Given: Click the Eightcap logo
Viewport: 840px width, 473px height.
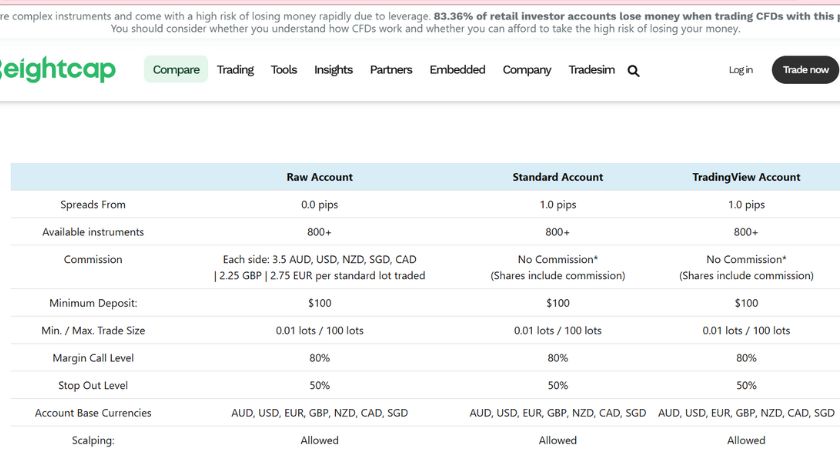Looking at the screenshot, I should (x=56, y=70).
